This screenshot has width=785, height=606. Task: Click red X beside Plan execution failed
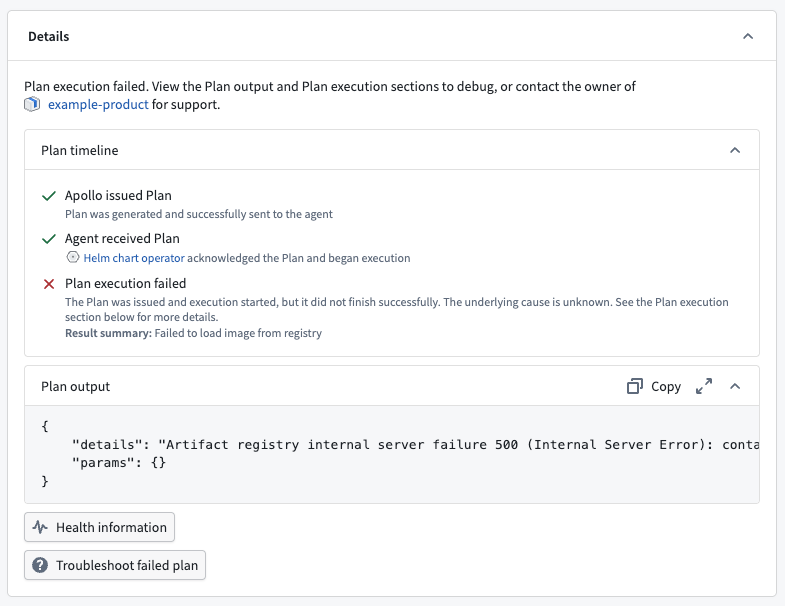click(x=49, y=284)
